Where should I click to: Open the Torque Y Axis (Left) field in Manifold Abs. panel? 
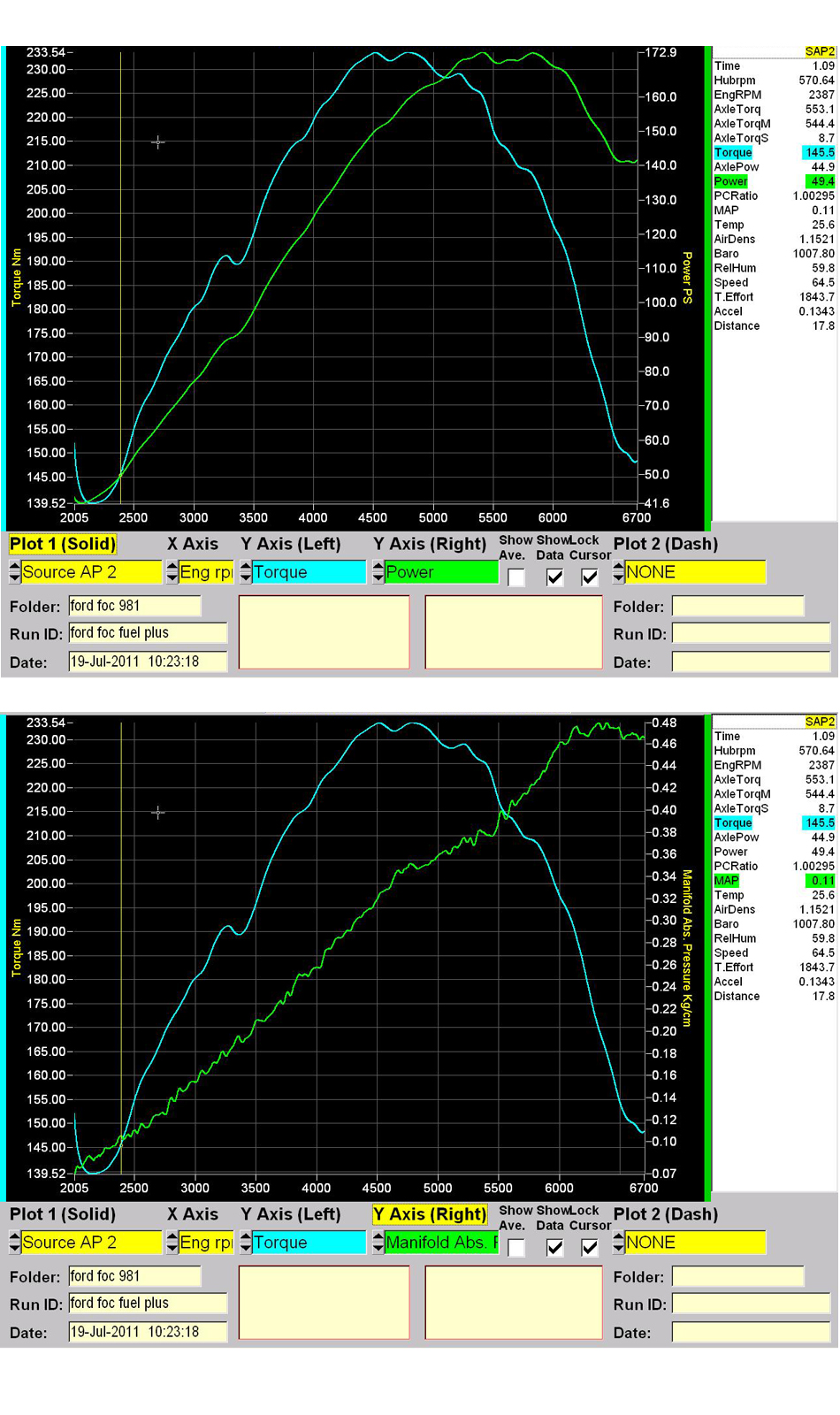(x=309, y=1243)
